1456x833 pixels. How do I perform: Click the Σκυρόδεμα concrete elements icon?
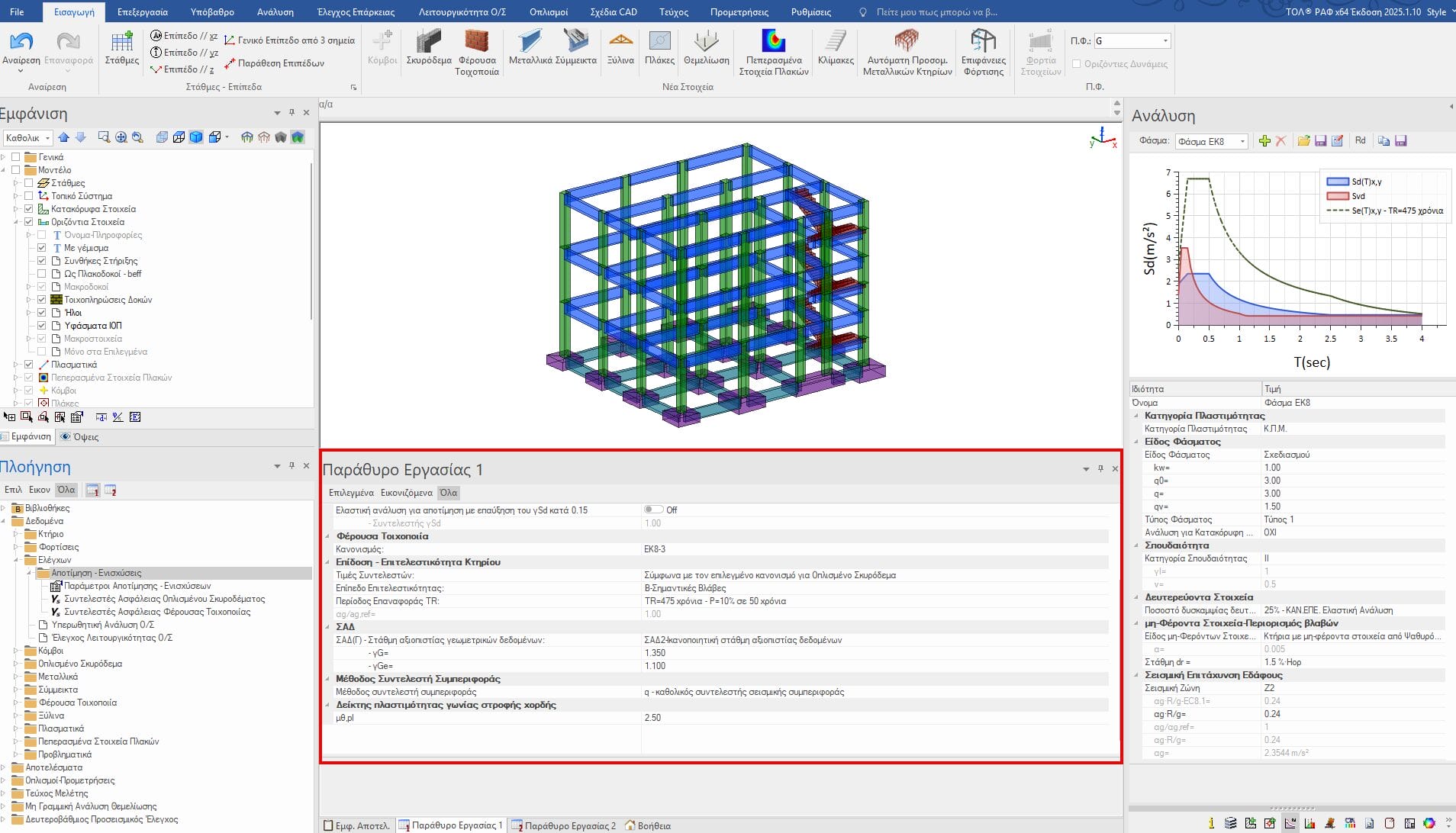(428, 42)
